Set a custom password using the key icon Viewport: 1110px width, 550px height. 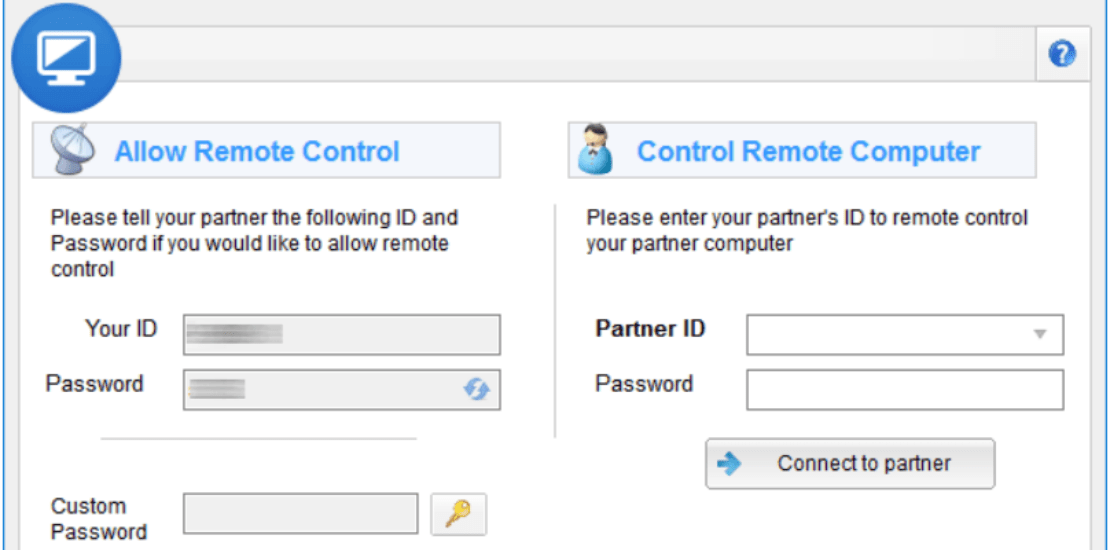[x=459, y=514]
